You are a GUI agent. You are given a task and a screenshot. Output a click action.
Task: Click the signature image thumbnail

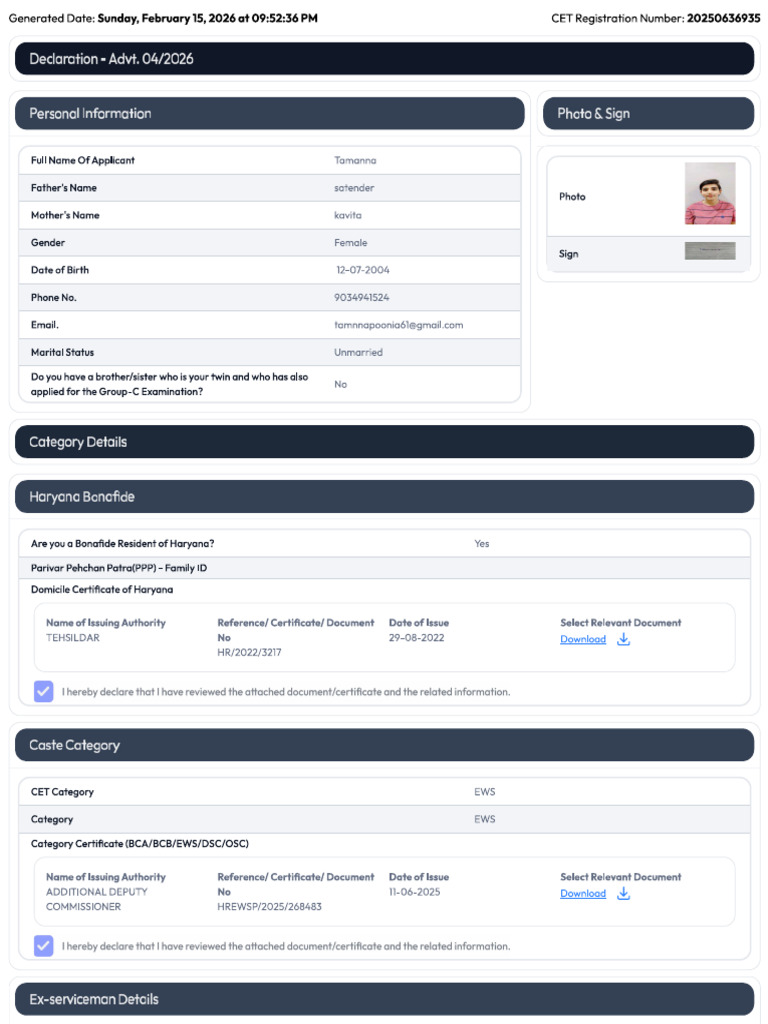pyautogui.click(x=710, y=251)
